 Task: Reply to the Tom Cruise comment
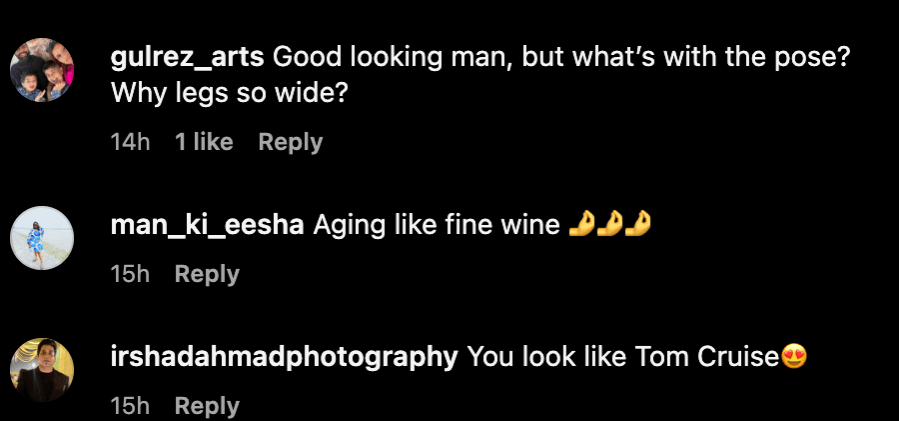207,406
